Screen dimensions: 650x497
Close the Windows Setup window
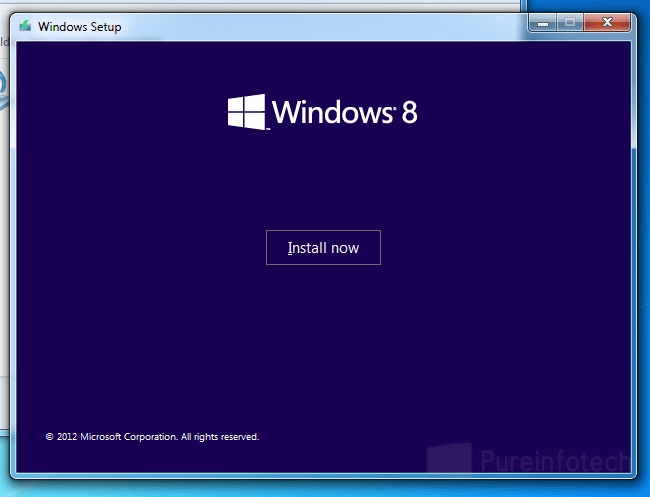click(x=607, y=22)
